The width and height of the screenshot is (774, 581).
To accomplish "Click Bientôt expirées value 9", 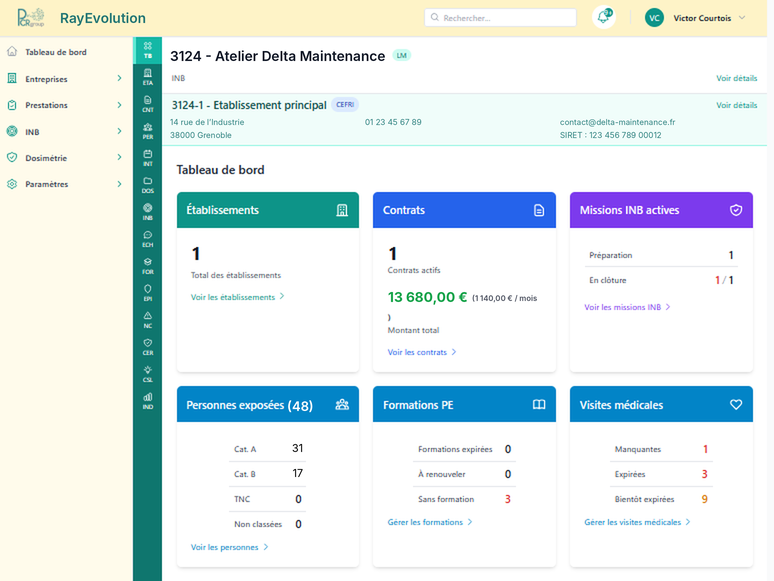I will pos(704,499).
